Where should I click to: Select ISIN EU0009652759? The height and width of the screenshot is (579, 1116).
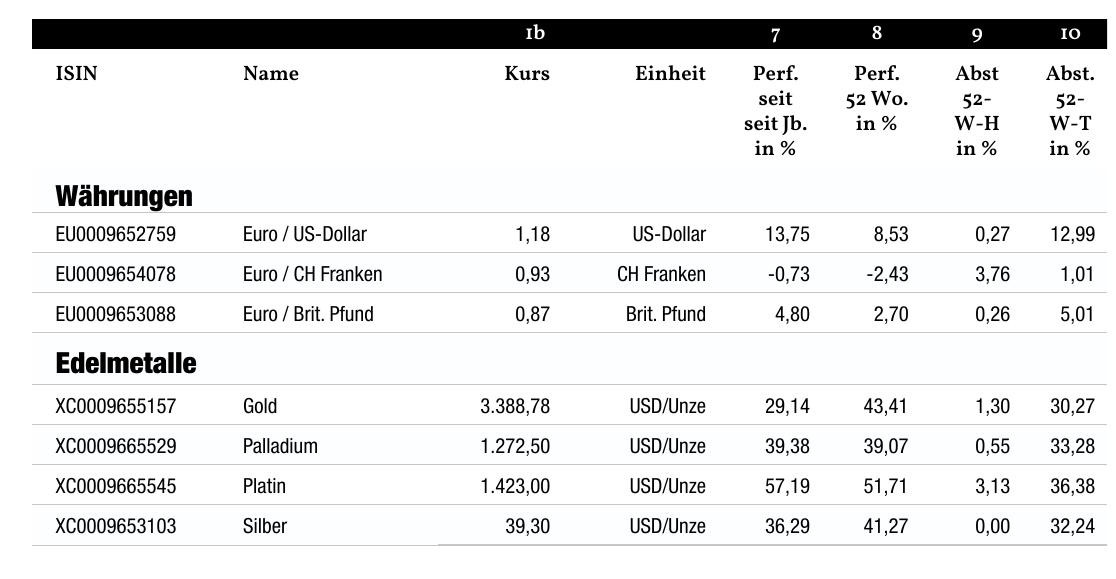115,234
